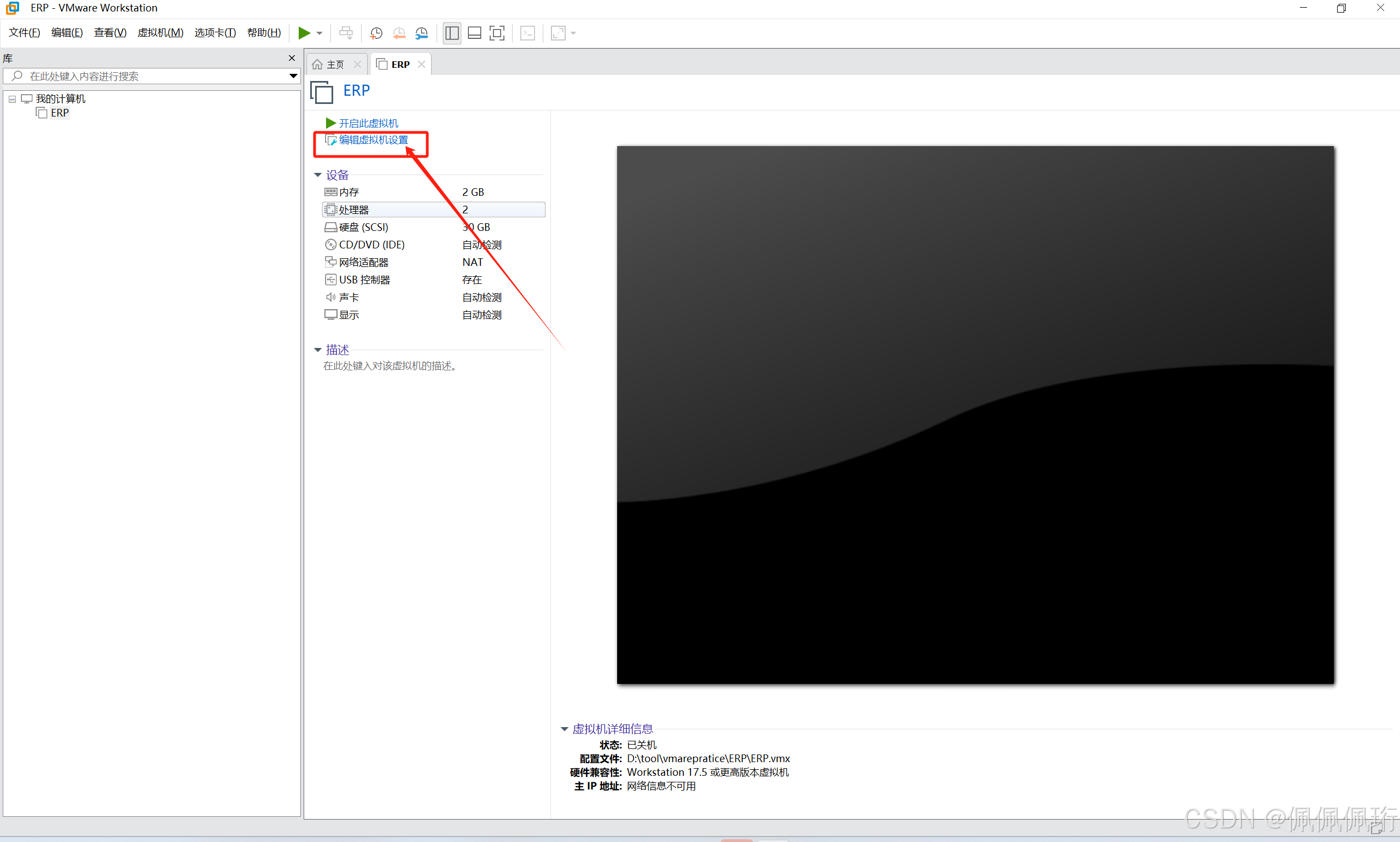Image resolution: width=1400 pixels, height=842 pixels.
Task: Open the library search dropdown arrow
Action: 293,76
